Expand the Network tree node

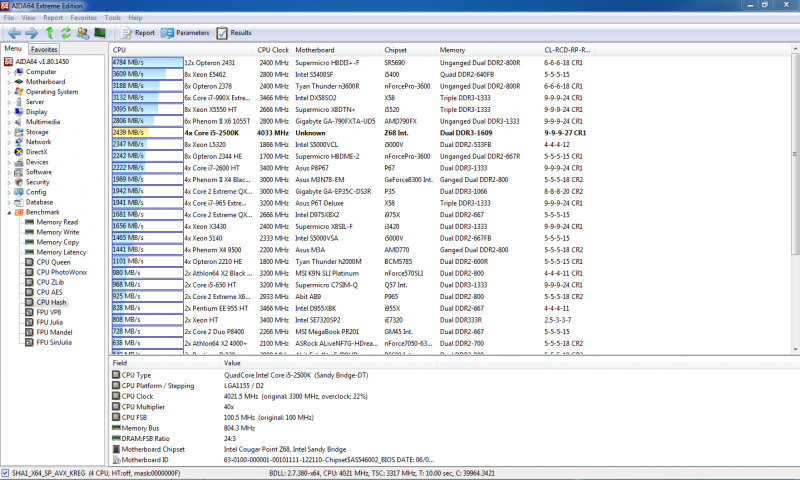pyautogui.click(x=9, y=142)
